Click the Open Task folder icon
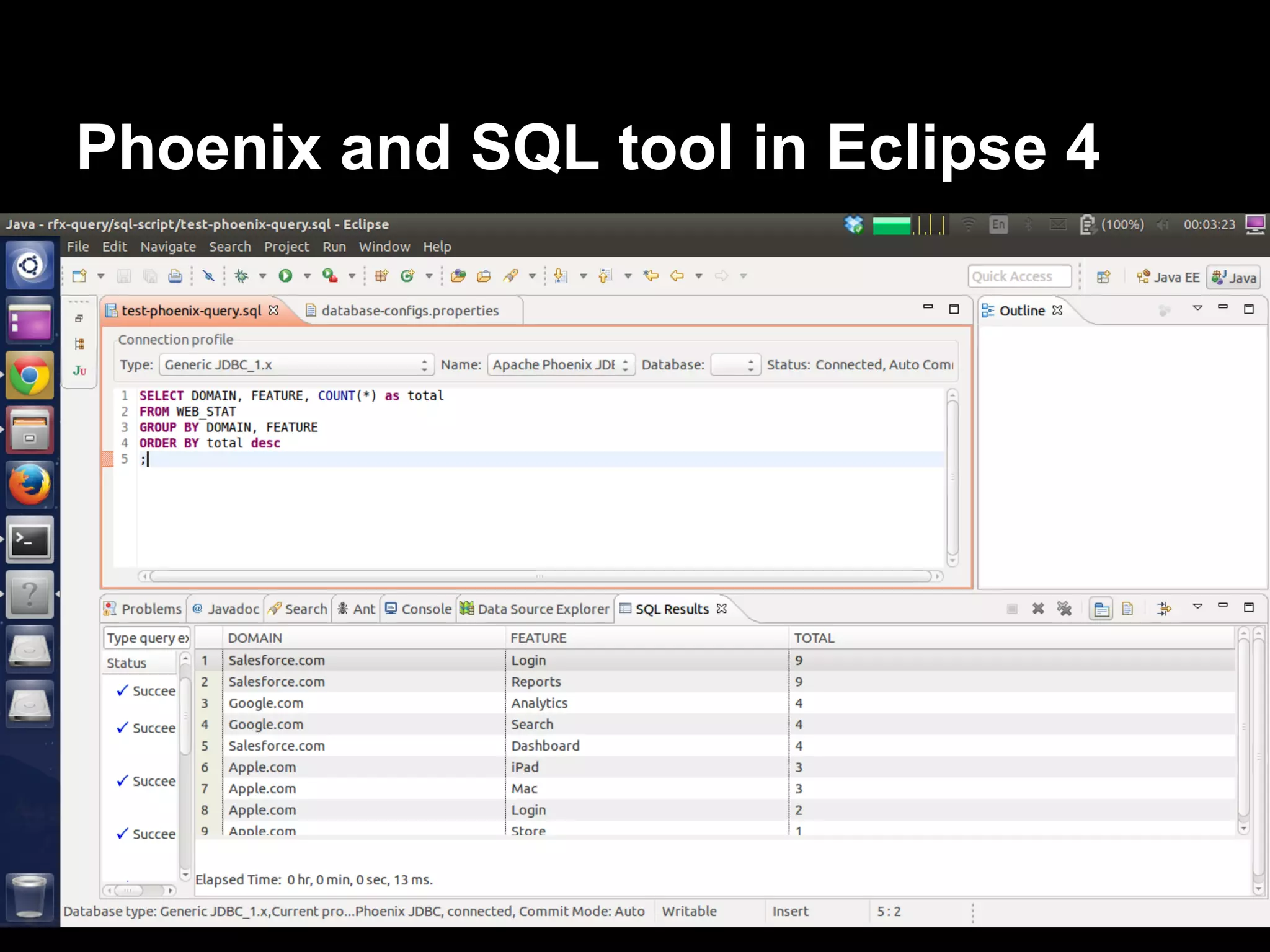The height and width of the screenshot is (952, 1270). (484, 276)
